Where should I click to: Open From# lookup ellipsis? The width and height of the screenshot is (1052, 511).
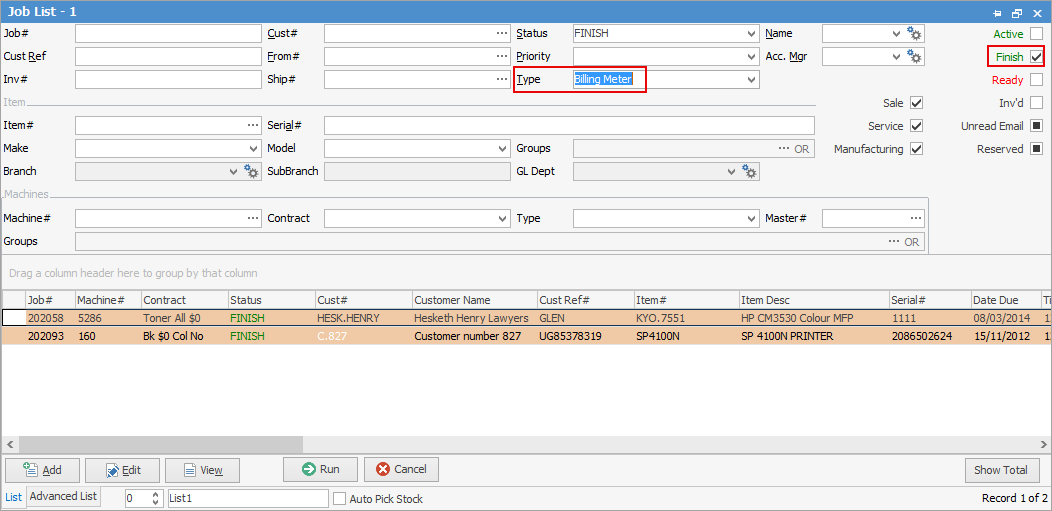(x=503, y=56)
